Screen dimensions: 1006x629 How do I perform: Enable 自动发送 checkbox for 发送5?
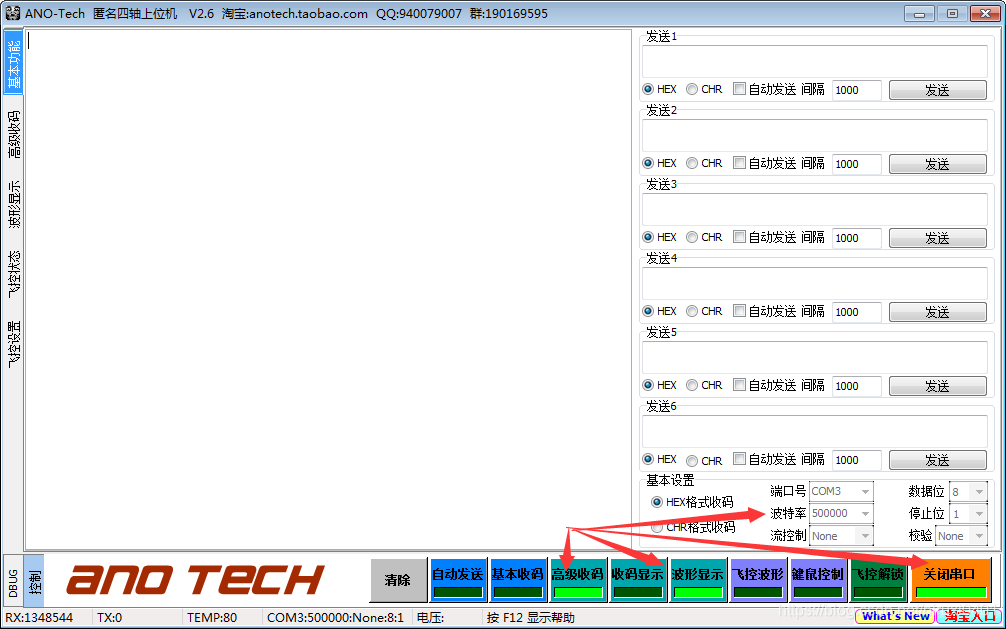739,385
